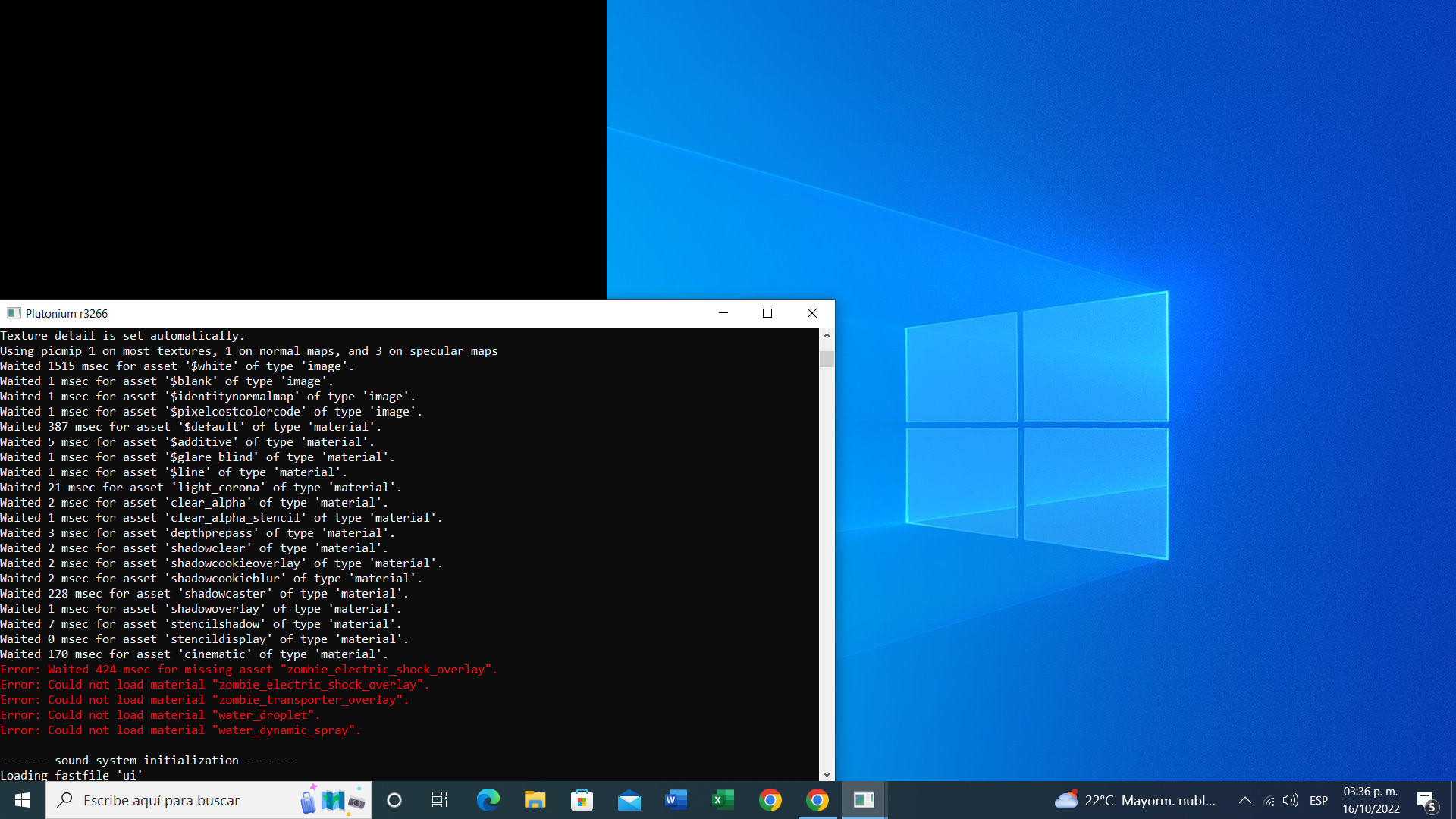
Task: Click 'light_corona' material wait line
Action: (x=201, y=488)
